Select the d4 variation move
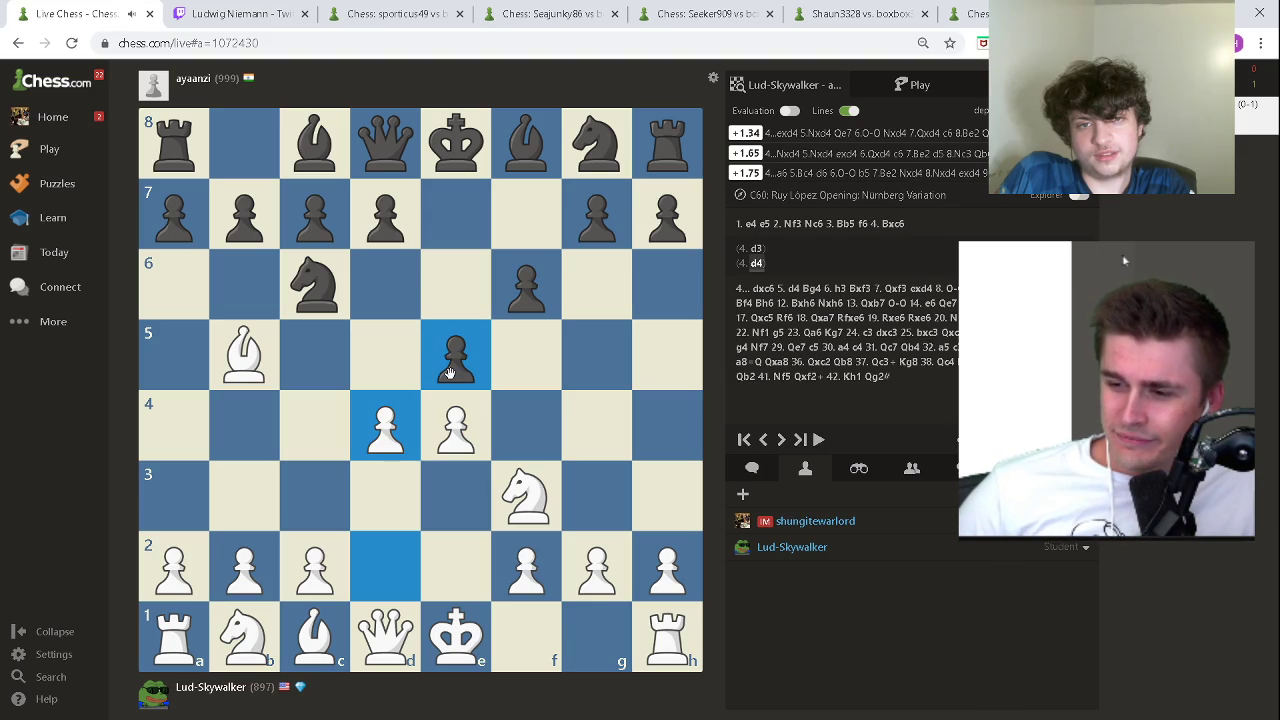The width and height of the screenshot is (1280, 720). (x=757, y=263)
